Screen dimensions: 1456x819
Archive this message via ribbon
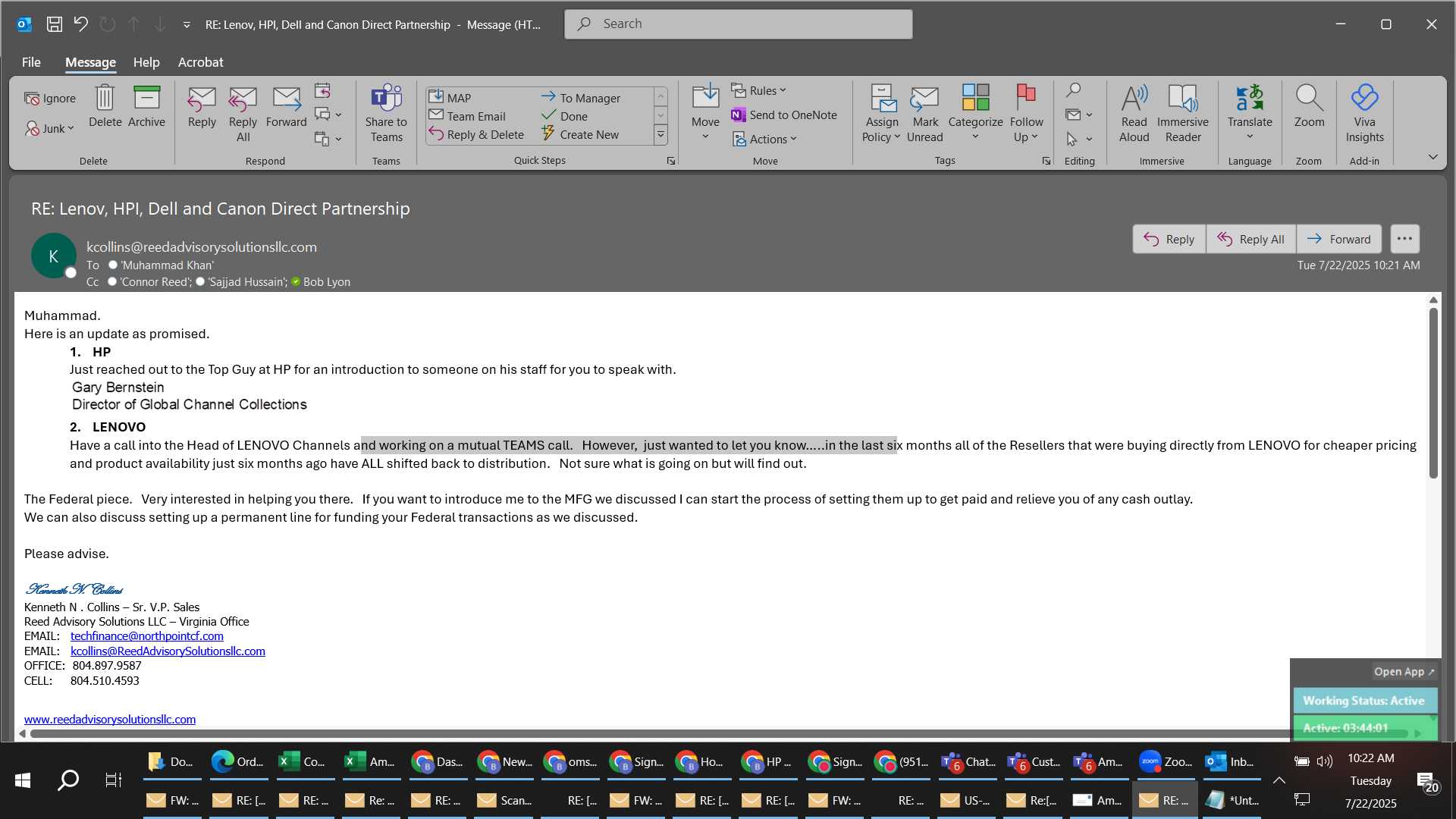[146, 107]
